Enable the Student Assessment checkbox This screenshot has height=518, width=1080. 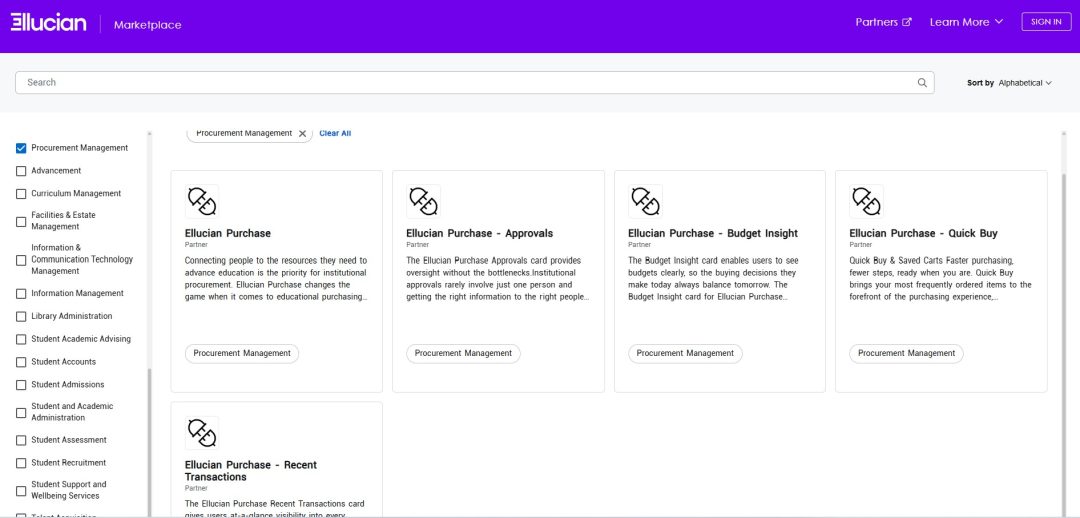coord(21,440)
